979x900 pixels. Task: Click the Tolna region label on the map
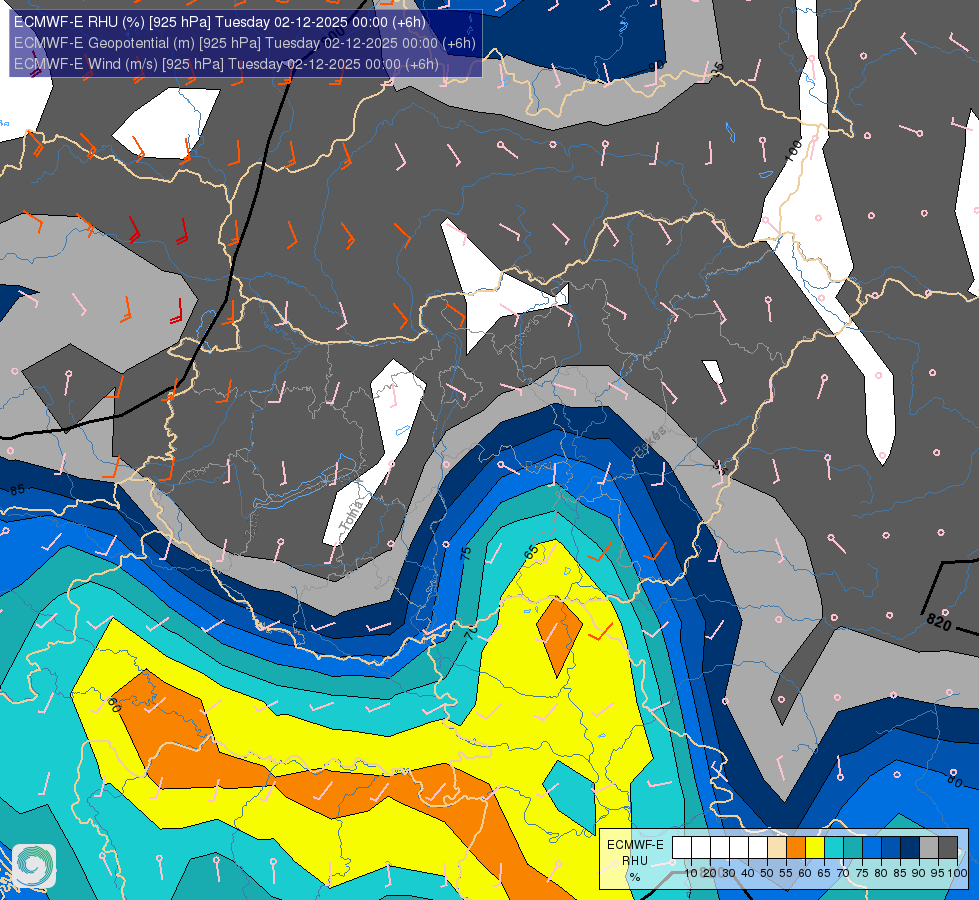pos(352,516)
